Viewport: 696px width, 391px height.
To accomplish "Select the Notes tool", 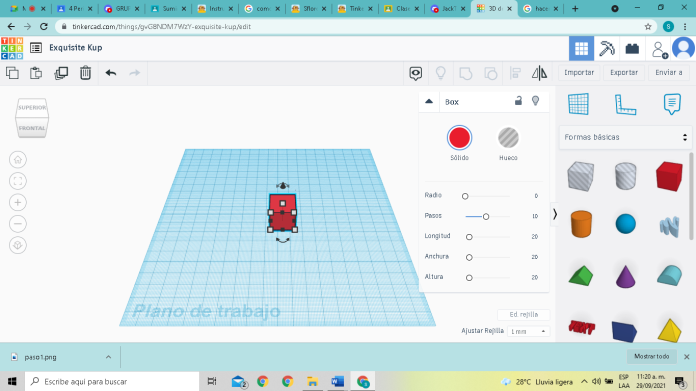I will 672,104.
